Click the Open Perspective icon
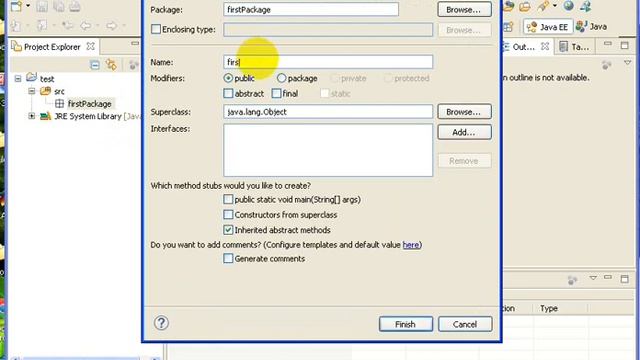The height and width of the screenshot is (360, 640). coord(508,27)
